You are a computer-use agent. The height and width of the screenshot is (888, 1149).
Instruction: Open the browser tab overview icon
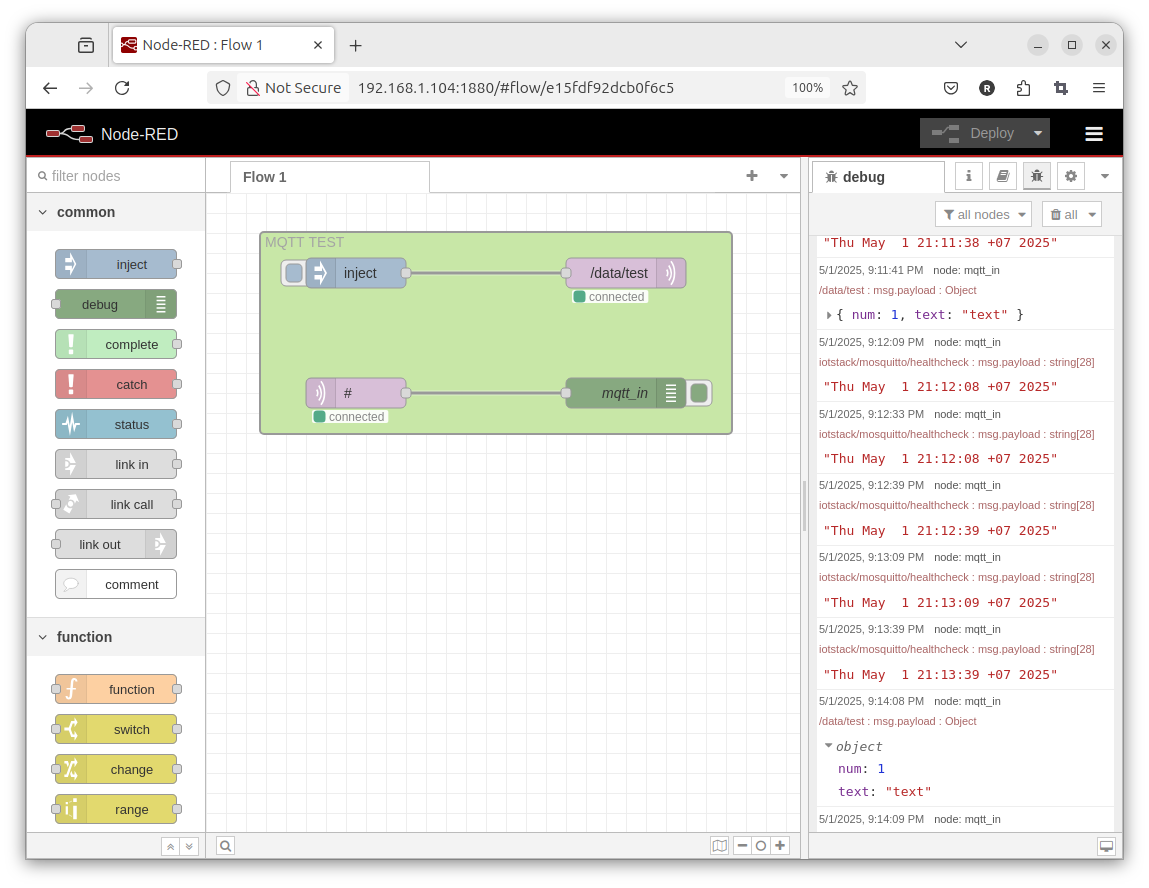pyautogui.click(x=86, y=45)
